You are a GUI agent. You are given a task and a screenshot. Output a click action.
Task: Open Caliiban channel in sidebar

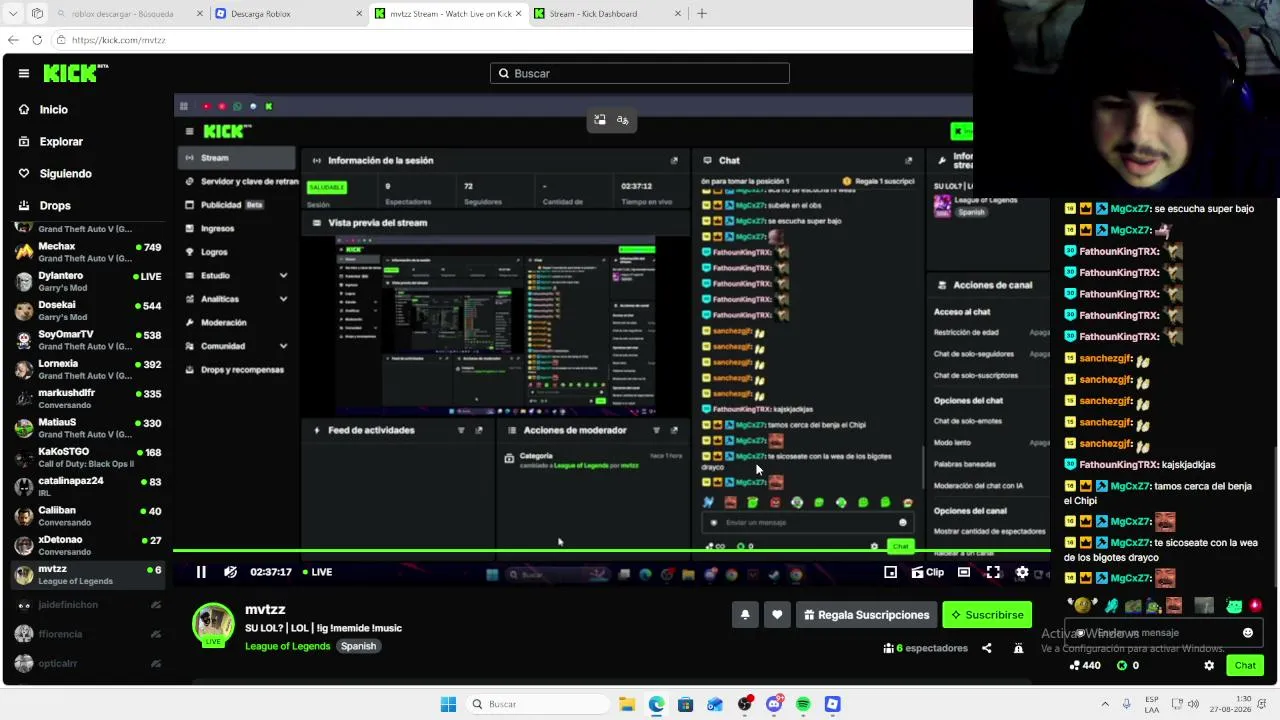tap(88, 516)
